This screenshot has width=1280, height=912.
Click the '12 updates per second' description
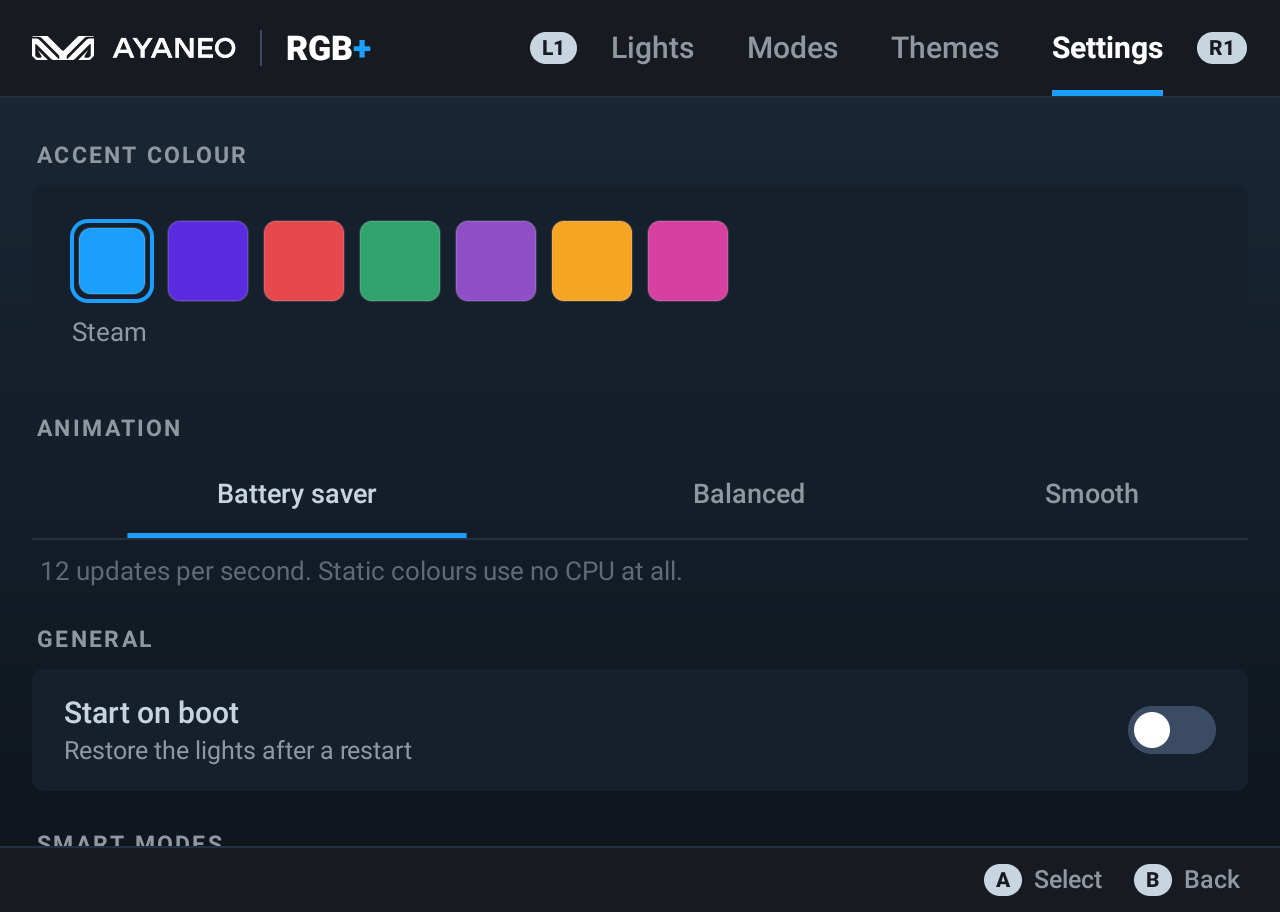point(361,572)
